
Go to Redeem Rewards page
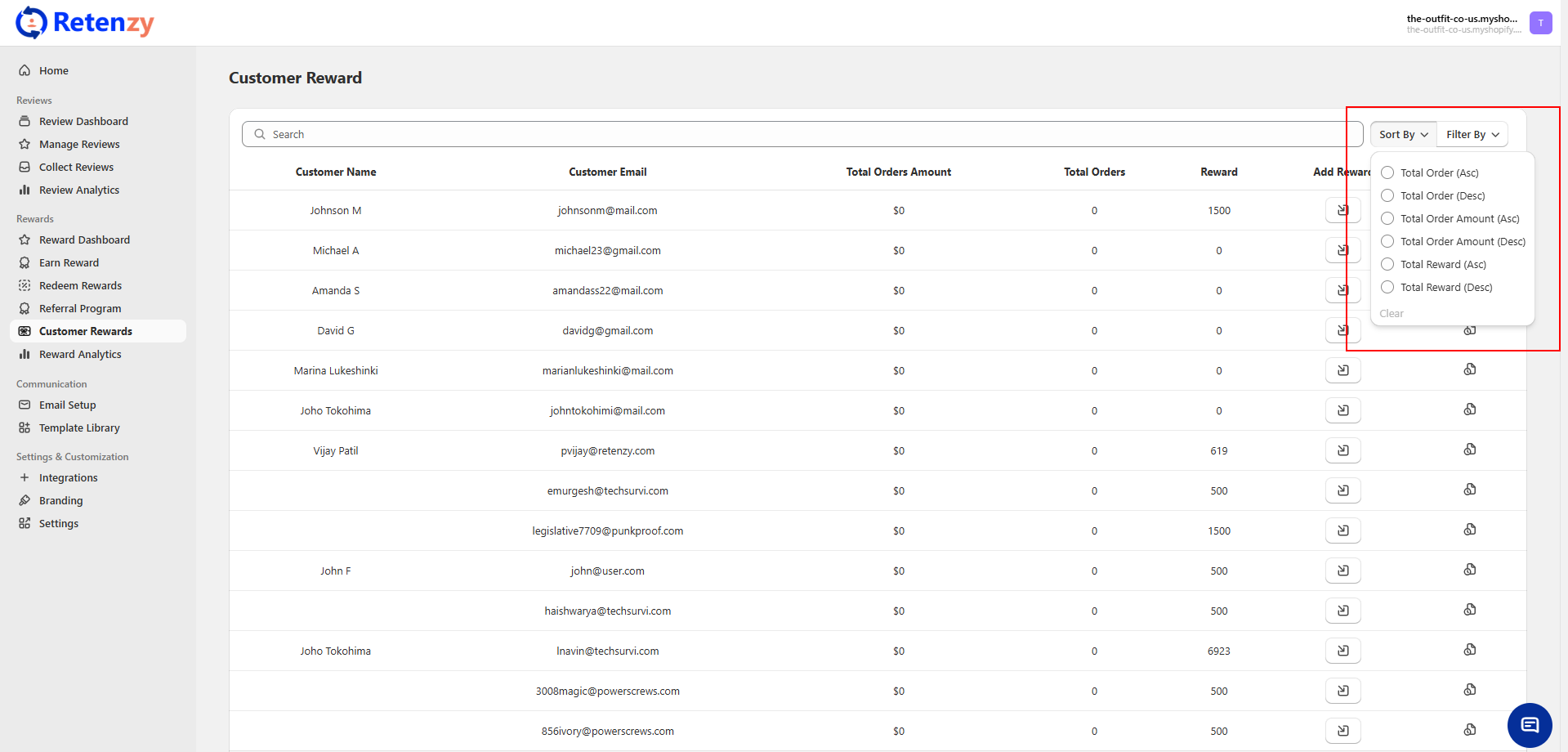(x=80, y=285)
